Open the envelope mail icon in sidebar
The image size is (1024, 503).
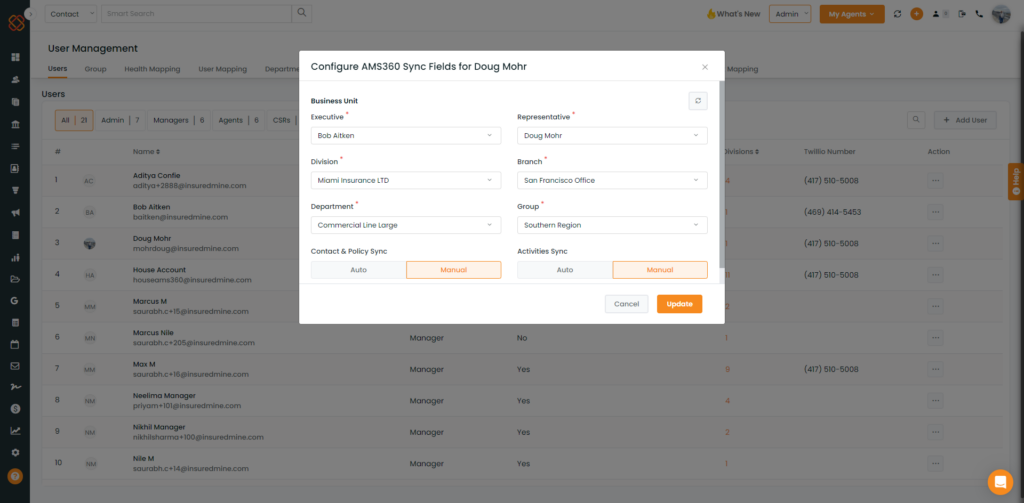[15, 366]
